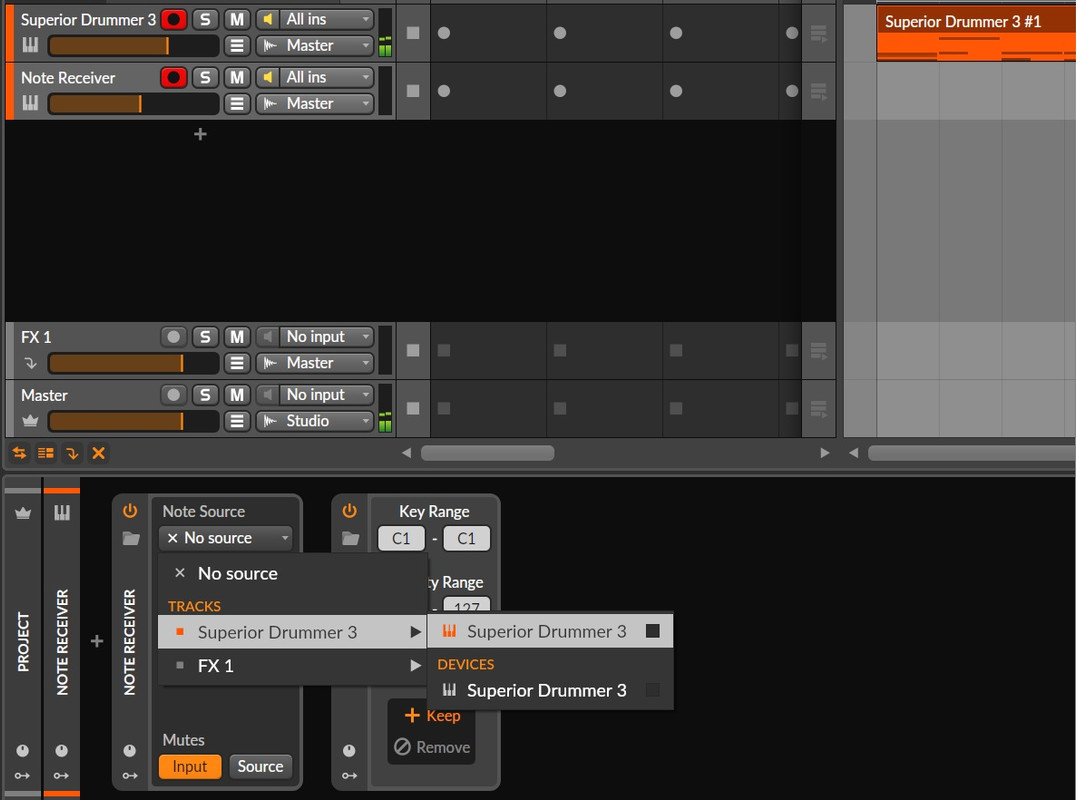Arm record on FX 1 track
The height and width of the screenshot is (800, 1077).
[x=173, y=337]
